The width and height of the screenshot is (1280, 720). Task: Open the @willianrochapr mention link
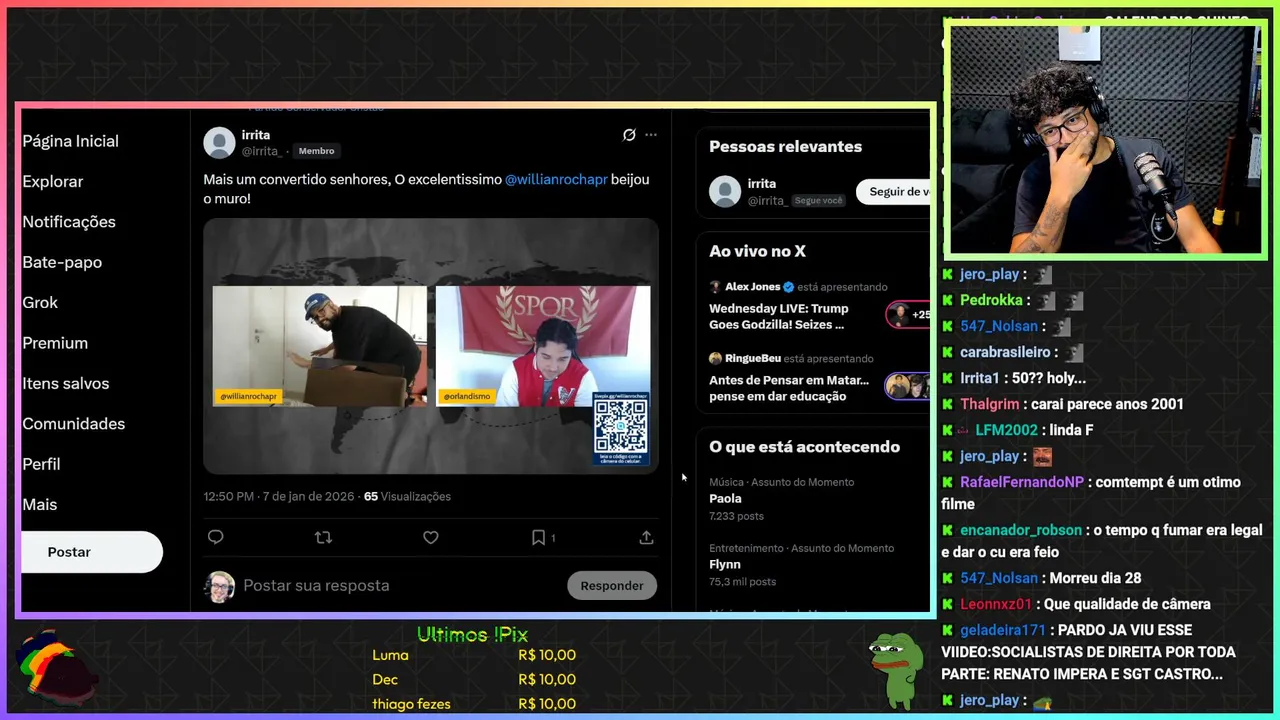pyautogui.click(x=556, y=179)
